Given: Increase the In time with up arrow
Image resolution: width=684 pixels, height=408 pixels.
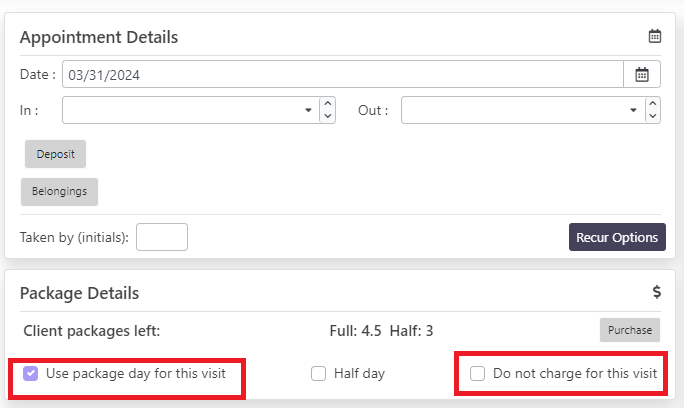Looking at the screenshot, I should point(327,103).
